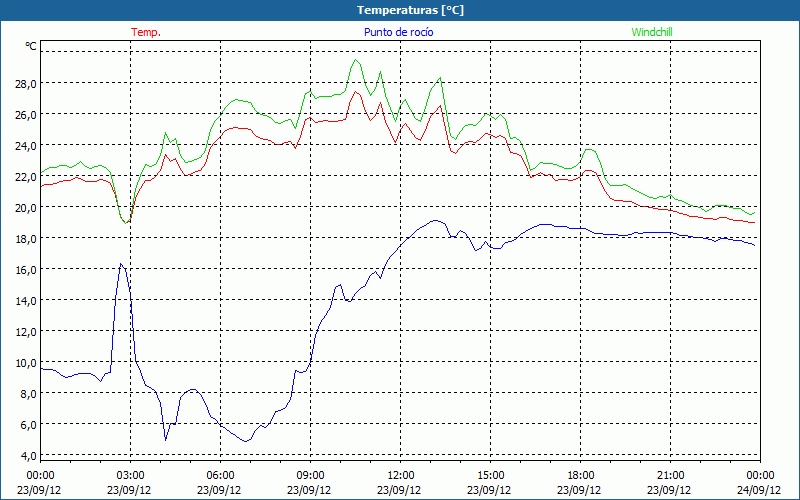Select the green "Windchill" legend label
The height and width of the screenshot is (500, 800).
(652, 32)
